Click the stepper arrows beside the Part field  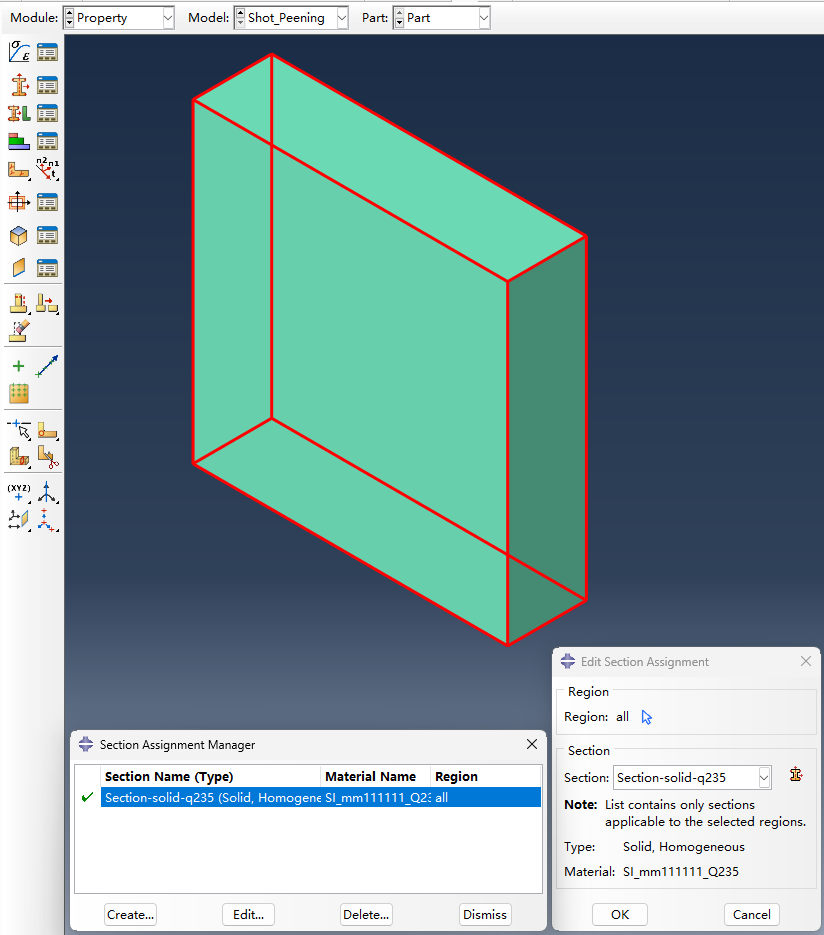tap(399, 18)
